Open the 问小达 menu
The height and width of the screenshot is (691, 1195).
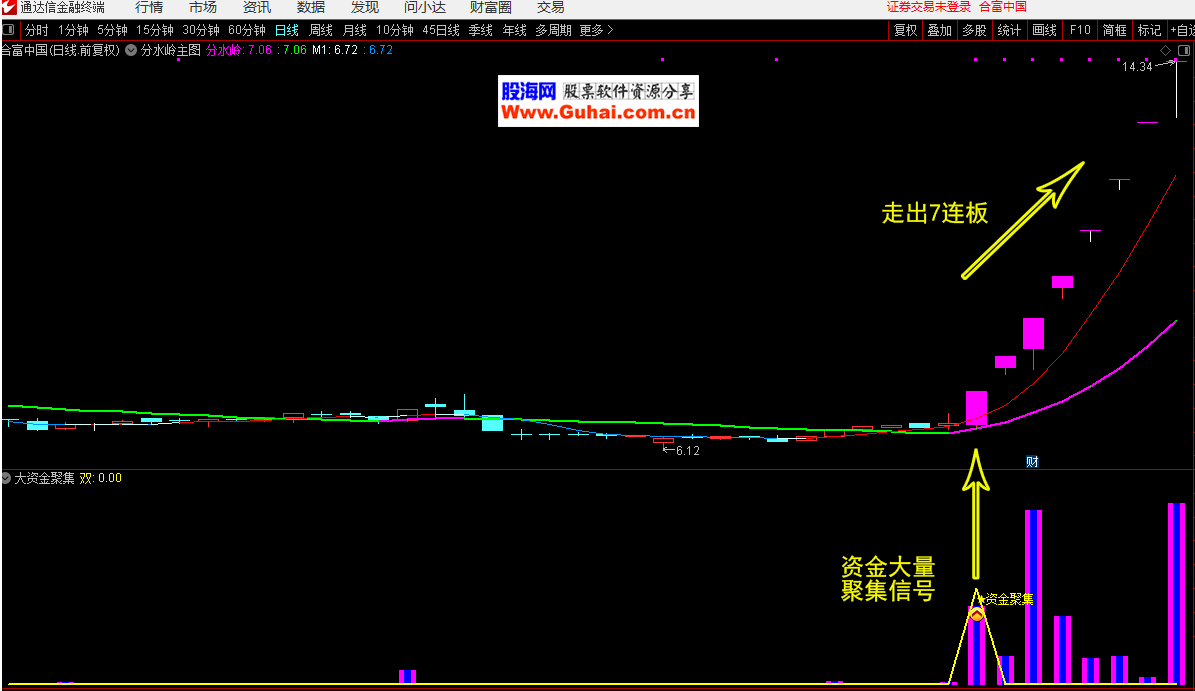coord(424,8)
